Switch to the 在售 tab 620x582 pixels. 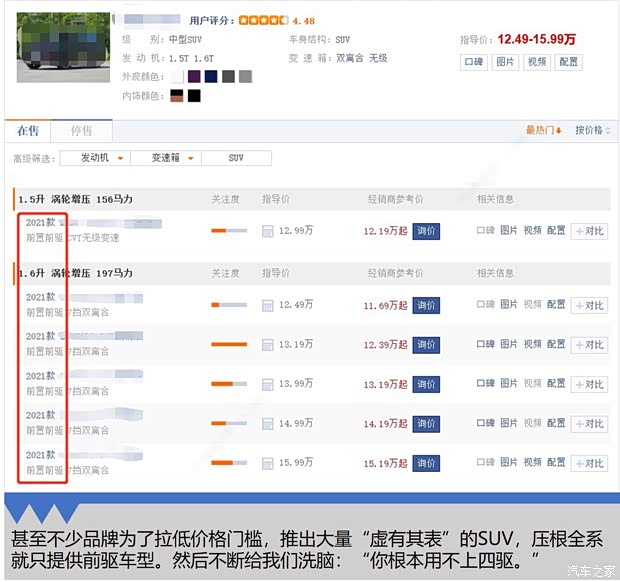point(28,131)
